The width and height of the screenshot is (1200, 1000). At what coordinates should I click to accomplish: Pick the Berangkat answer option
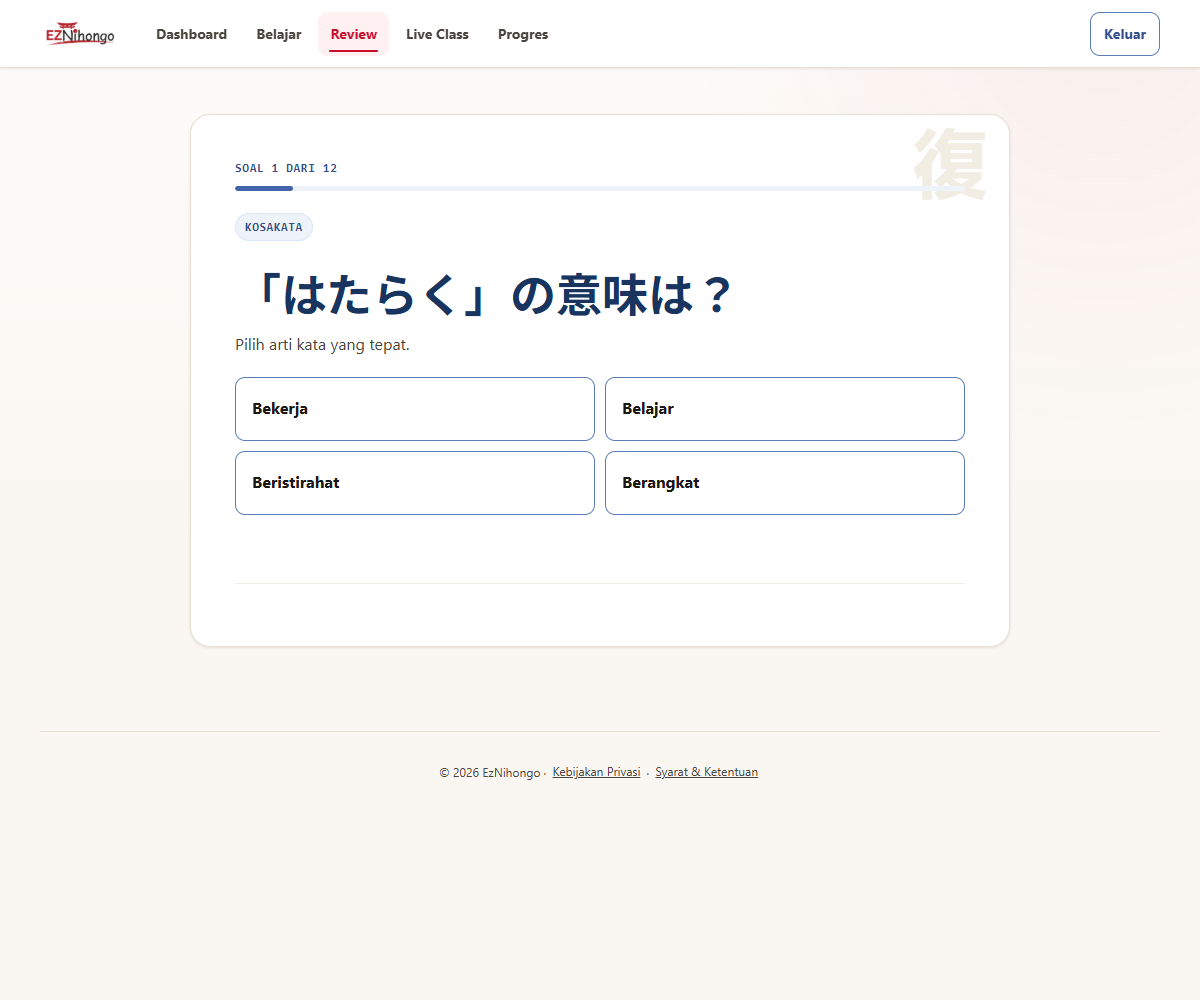[x=785, y=483]
